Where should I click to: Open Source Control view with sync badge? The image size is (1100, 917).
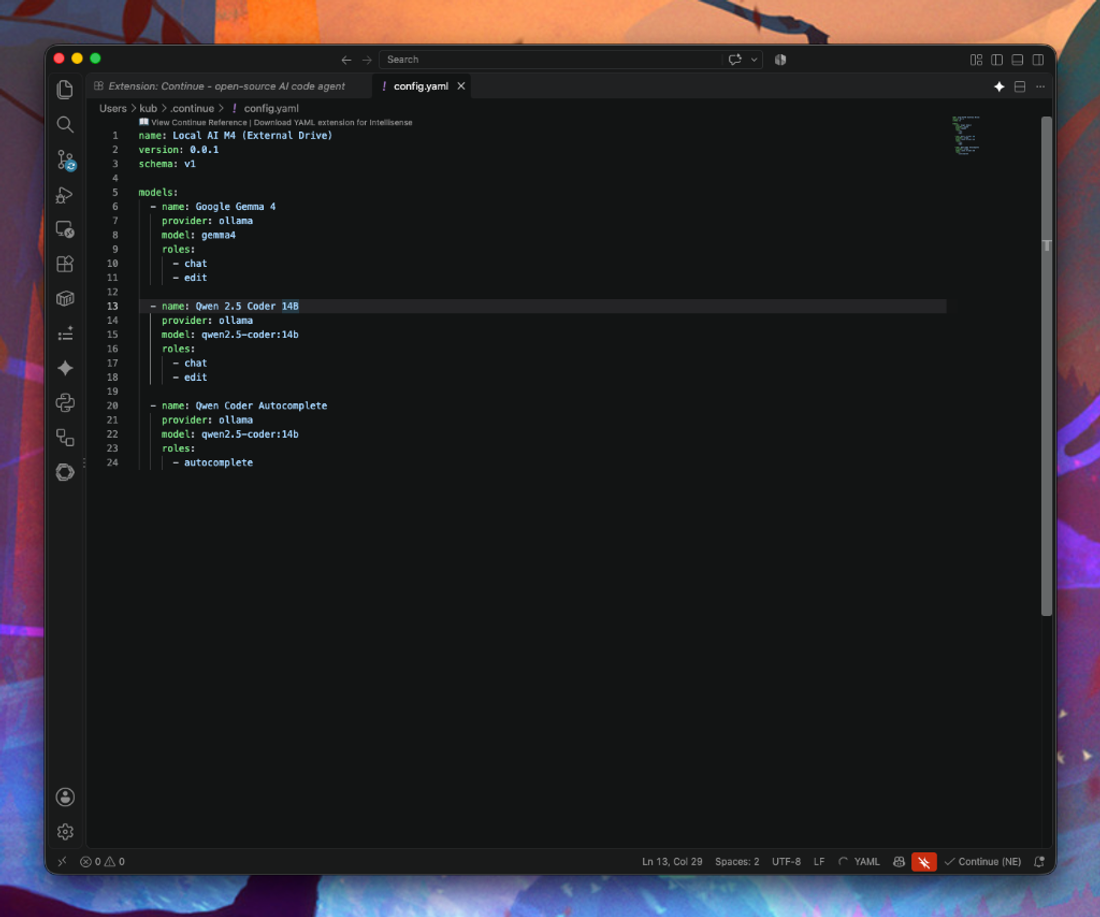(x=66, y=160)
